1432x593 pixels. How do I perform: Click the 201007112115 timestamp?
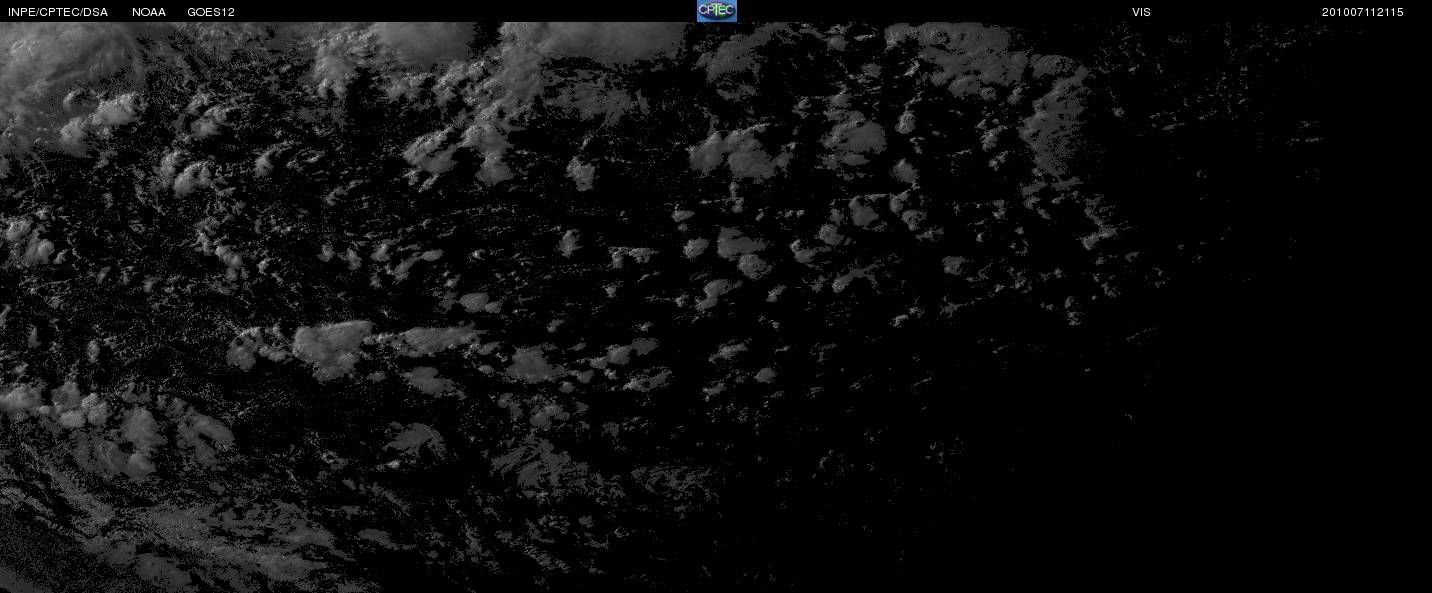tap(1362, 12)
